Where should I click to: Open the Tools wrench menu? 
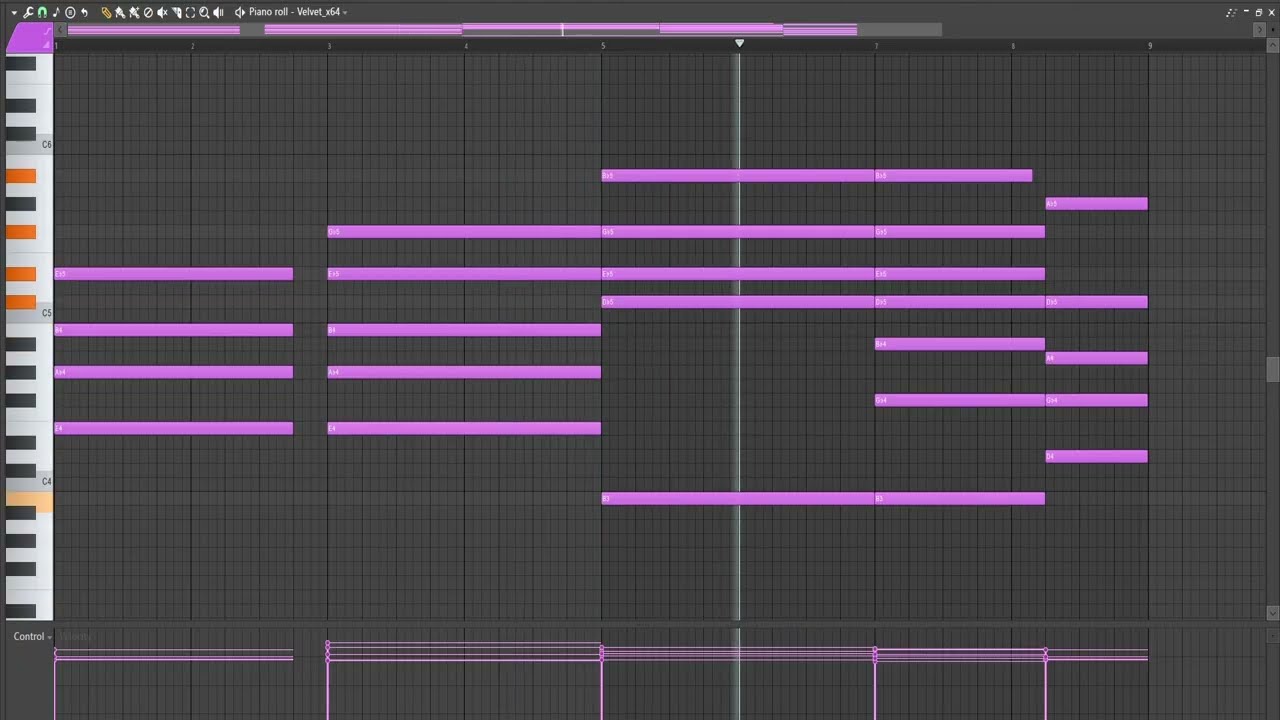[x=28, y=12]
